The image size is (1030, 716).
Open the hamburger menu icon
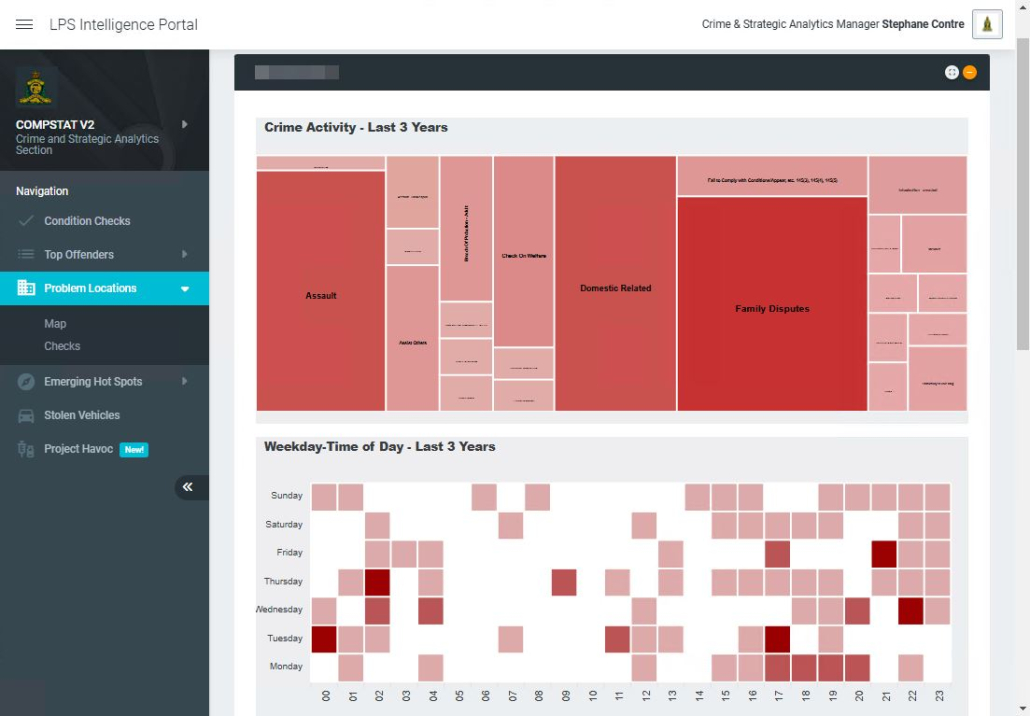(x=25, y=25)
